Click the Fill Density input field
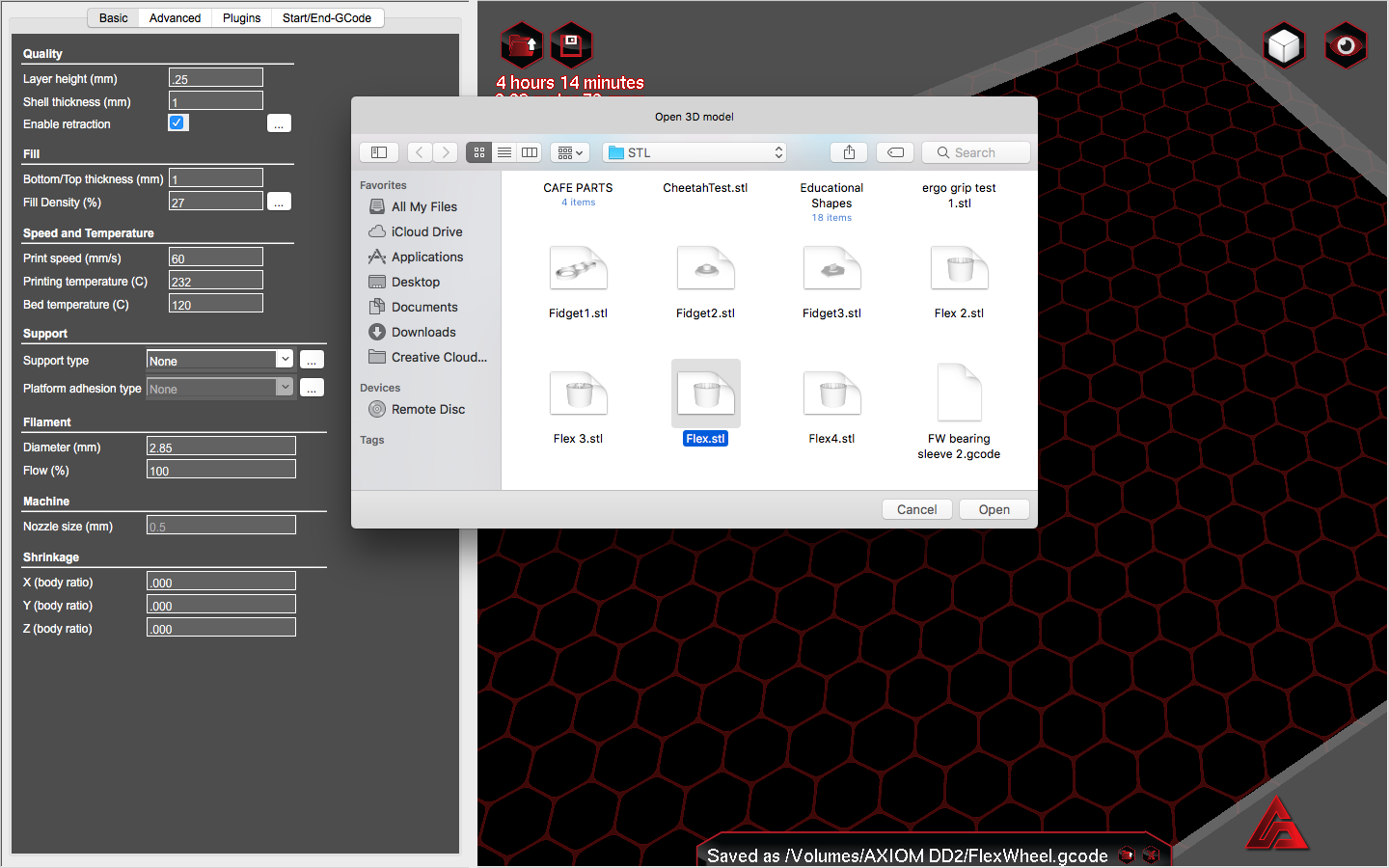Screen dimensions: 1389x868 point(216,202)
